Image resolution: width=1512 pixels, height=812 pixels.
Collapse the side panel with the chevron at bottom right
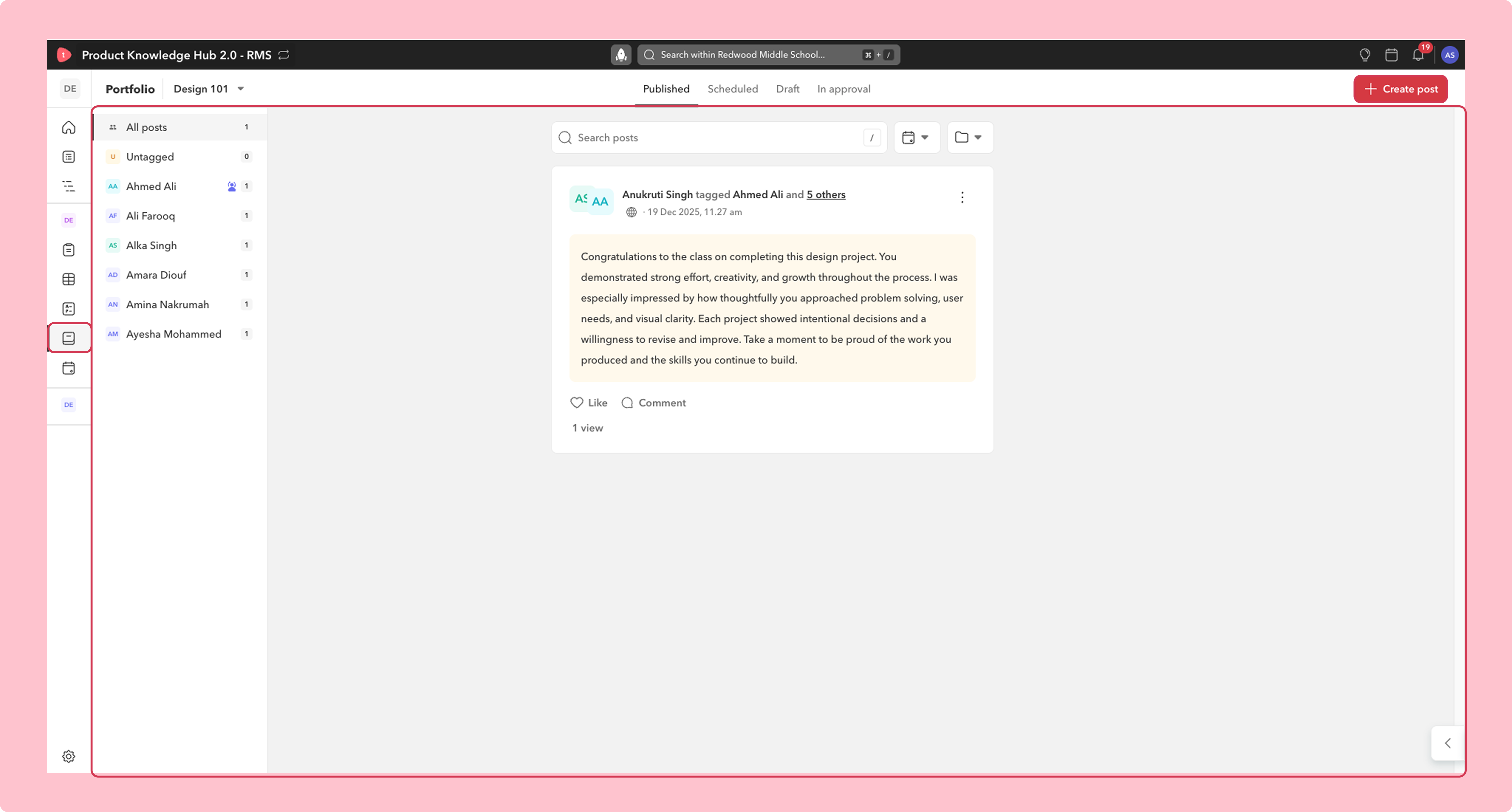[1448, 743]
